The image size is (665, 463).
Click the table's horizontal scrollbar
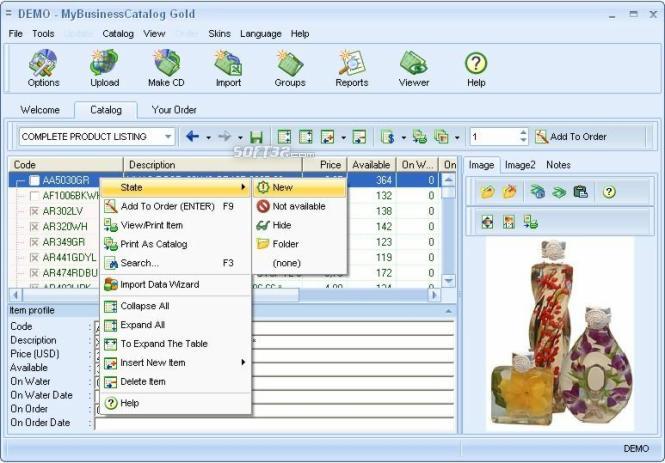pyautogui.click(x=225, y=294)
